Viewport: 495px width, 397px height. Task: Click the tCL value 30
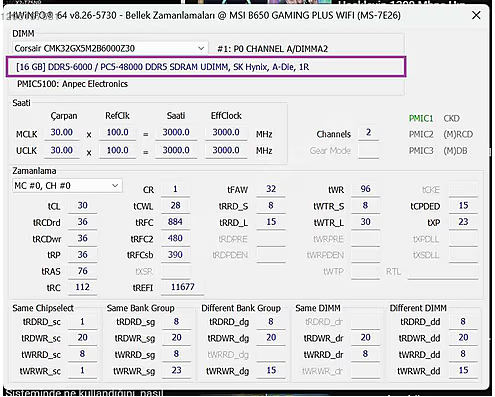pyautogui.click(x=83, y=206)
